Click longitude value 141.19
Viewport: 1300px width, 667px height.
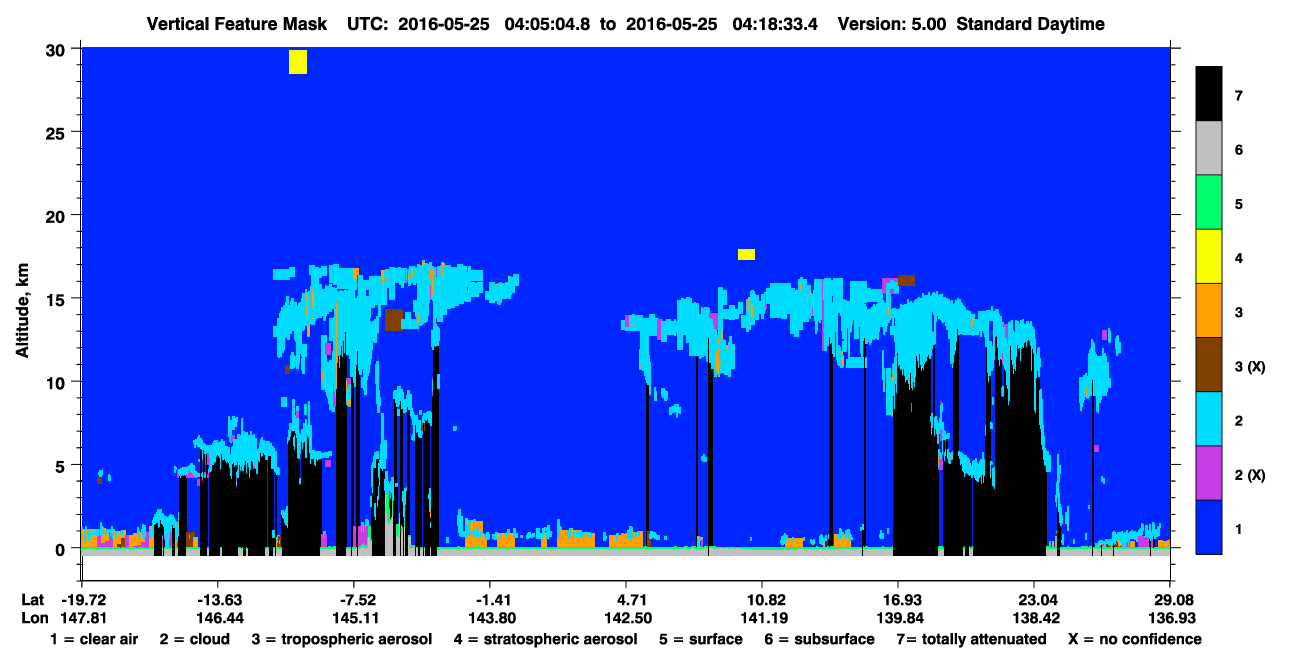764,617
